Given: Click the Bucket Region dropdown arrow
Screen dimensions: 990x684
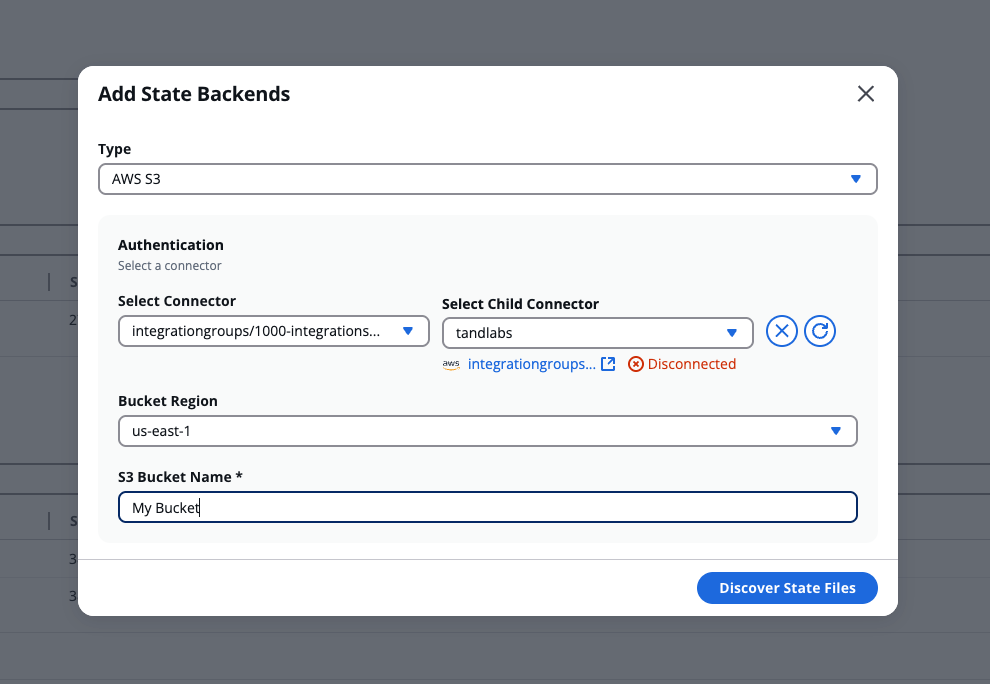Looking at the screenshot, I should pyautogui.click(x=837, y=430).
